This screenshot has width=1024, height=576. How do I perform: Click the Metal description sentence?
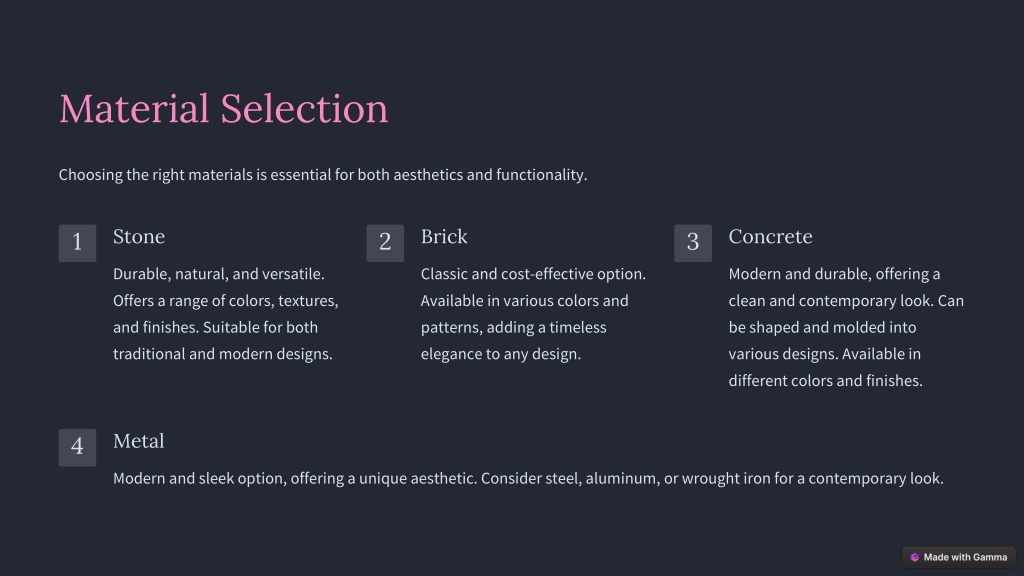point(528,478)
